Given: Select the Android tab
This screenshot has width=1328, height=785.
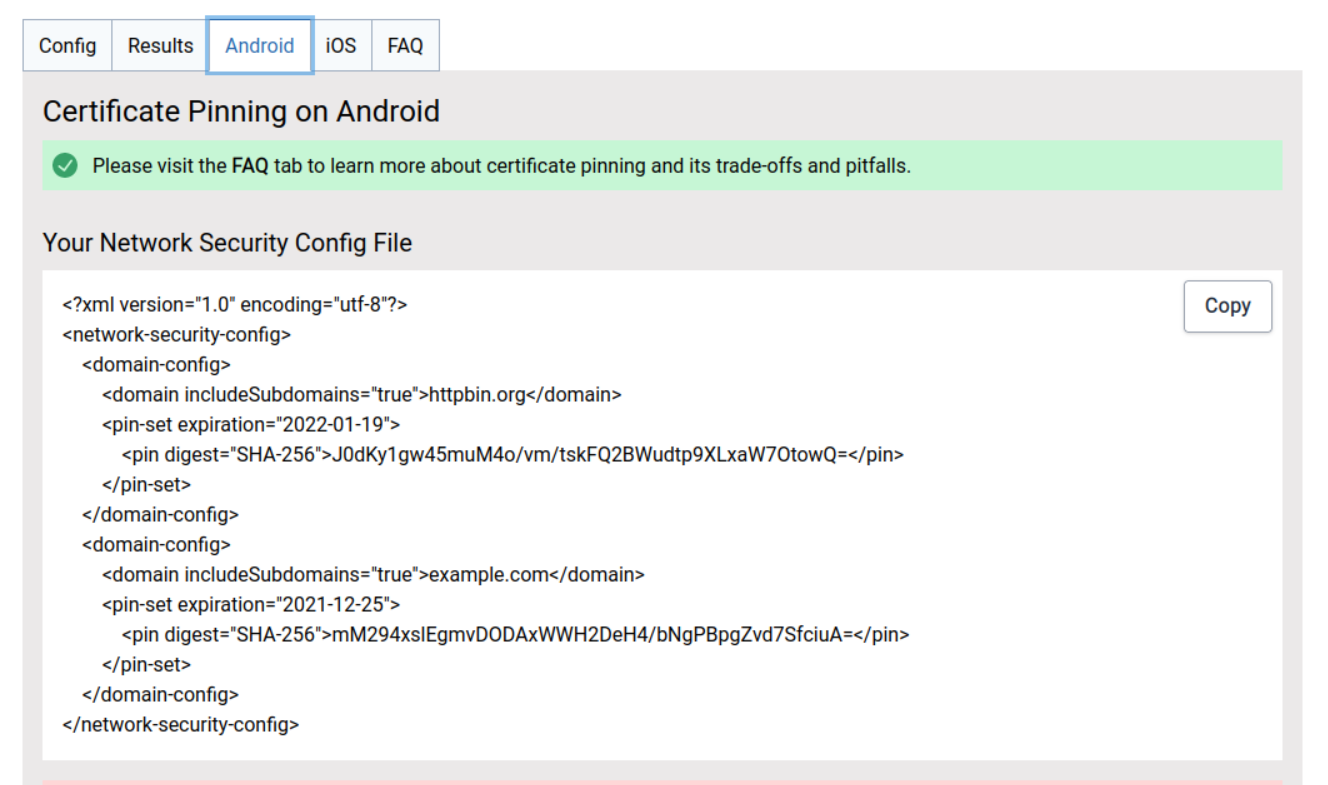Looking at the screenshot, I should tap(260, 46).
